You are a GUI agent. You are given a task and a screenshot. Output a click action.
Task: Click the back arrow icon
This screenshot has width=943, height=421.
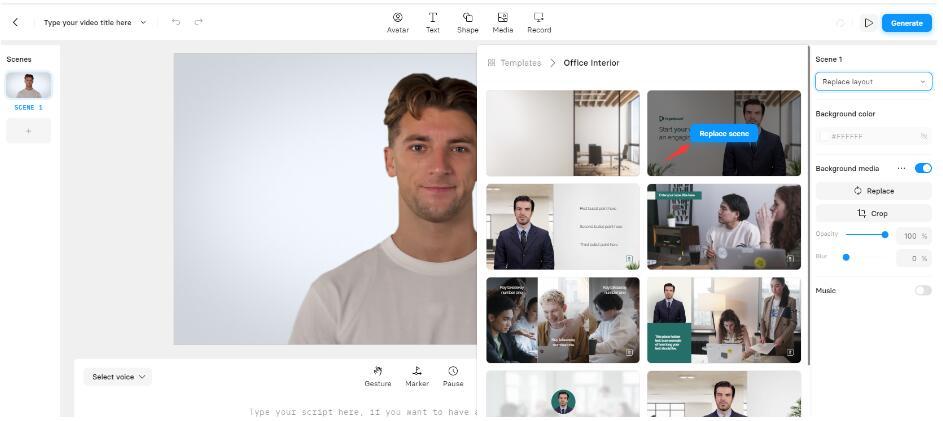coord(16,22)
